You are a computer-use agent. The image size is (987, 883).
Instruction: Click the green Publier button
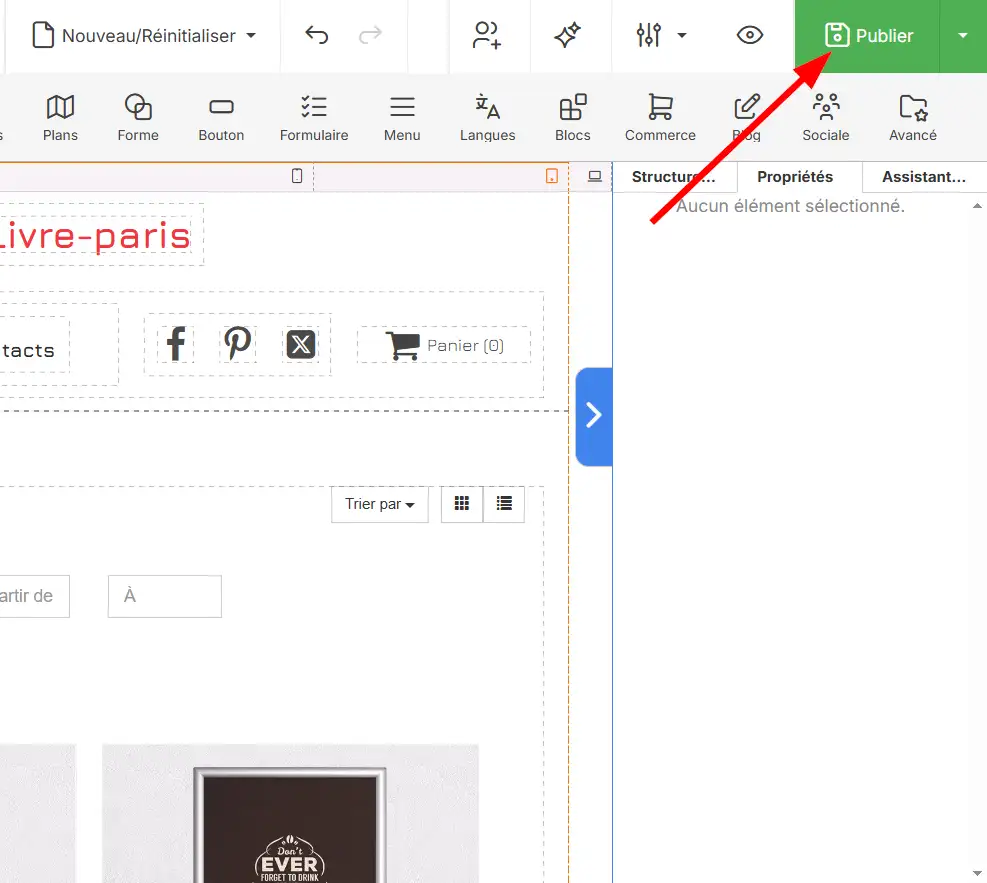[x=867, y=36]
